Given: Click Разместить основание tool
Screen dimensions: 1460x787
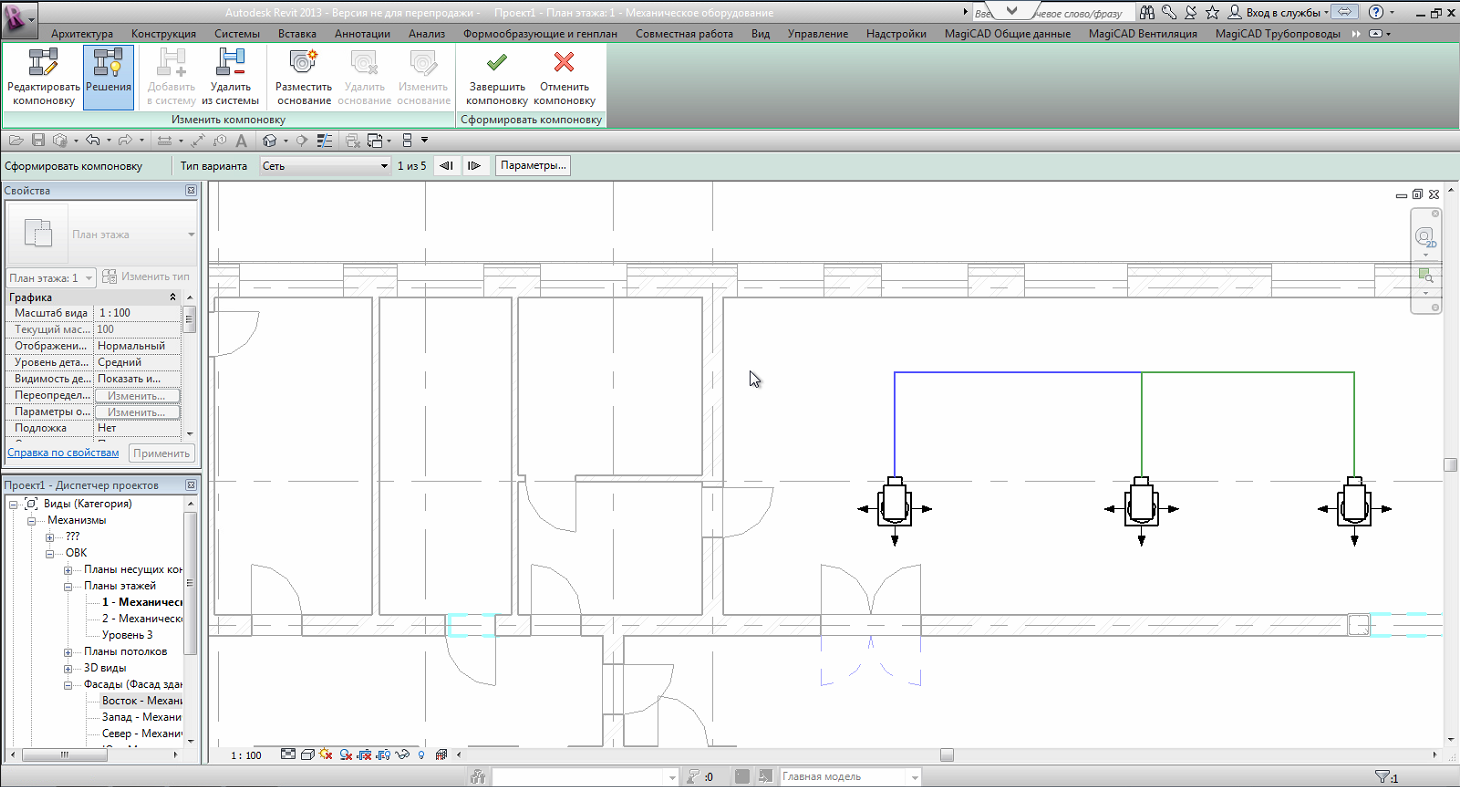Looking at the screenshot, I should click(304, 77).
